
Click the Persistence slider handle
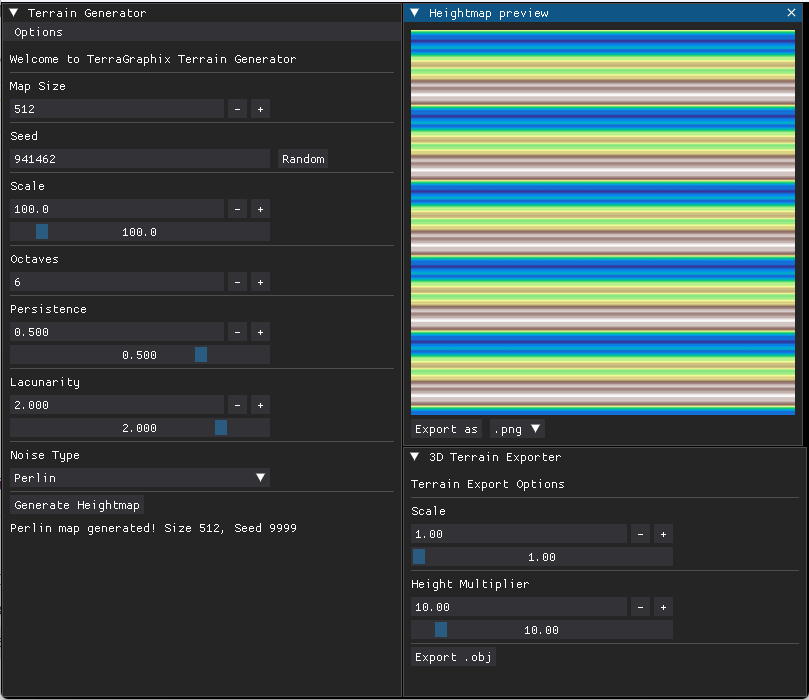(x=201, y=354)
